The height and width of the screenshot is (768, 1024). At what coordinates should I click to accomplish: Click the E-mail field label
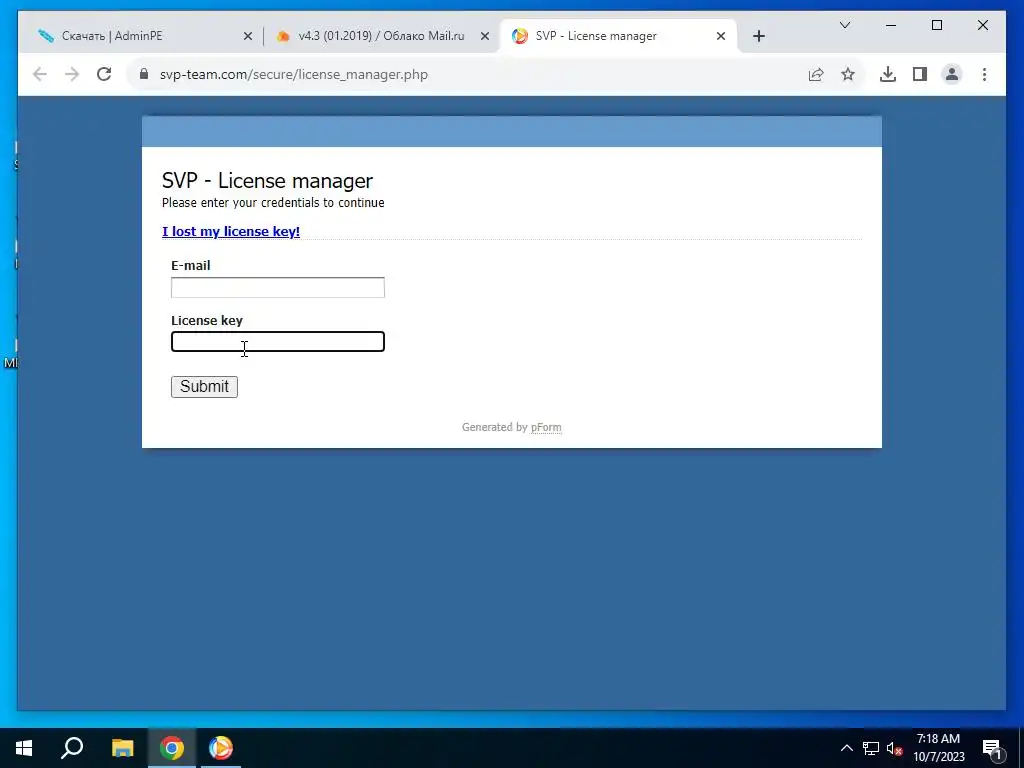191,265
